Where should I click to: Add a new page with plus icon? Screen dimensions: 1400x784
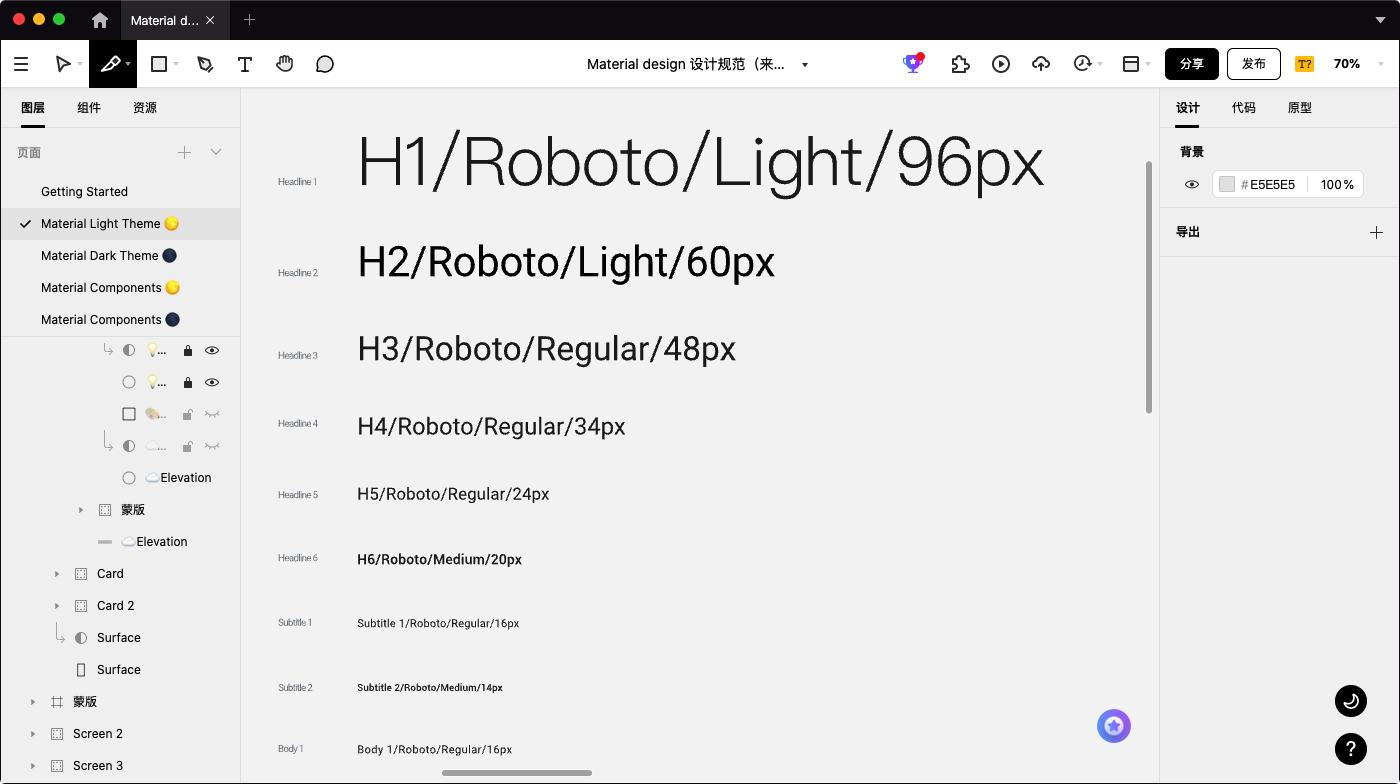coord(184,152)
